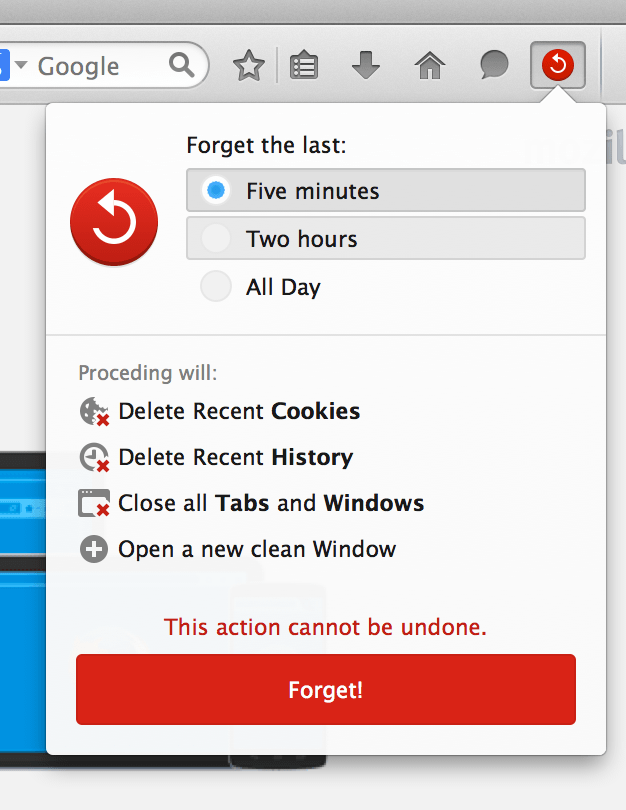This screenshot has height=810, width=626.
Task: Select the Five minutes radio option
Action: [x=216, y=190]
